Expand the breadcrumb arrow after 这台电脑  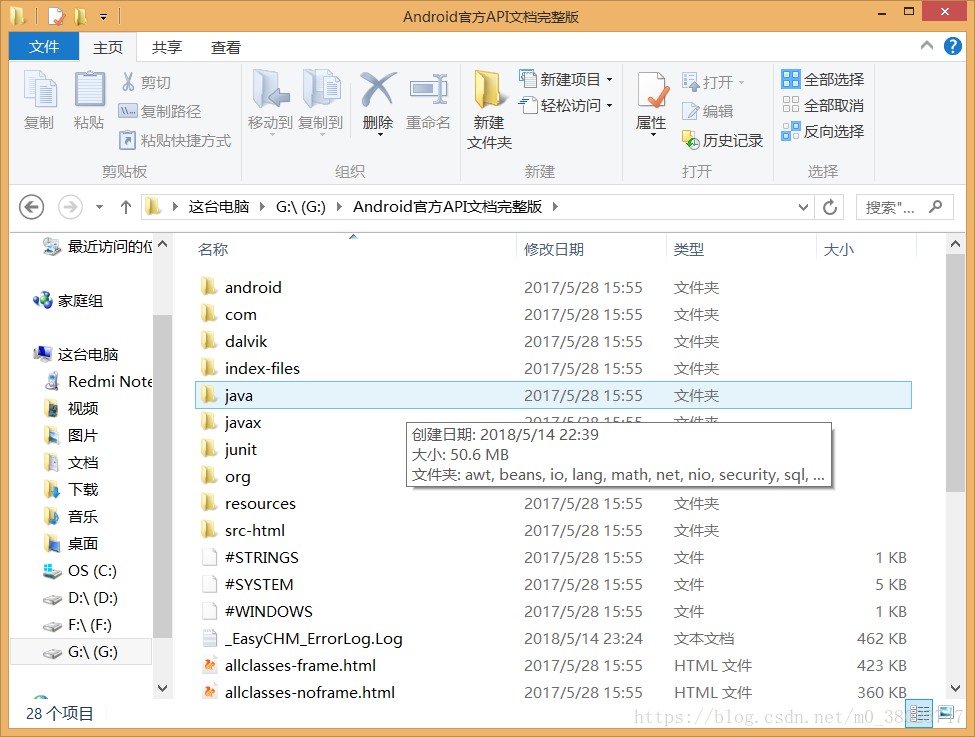tap(262, 206)
